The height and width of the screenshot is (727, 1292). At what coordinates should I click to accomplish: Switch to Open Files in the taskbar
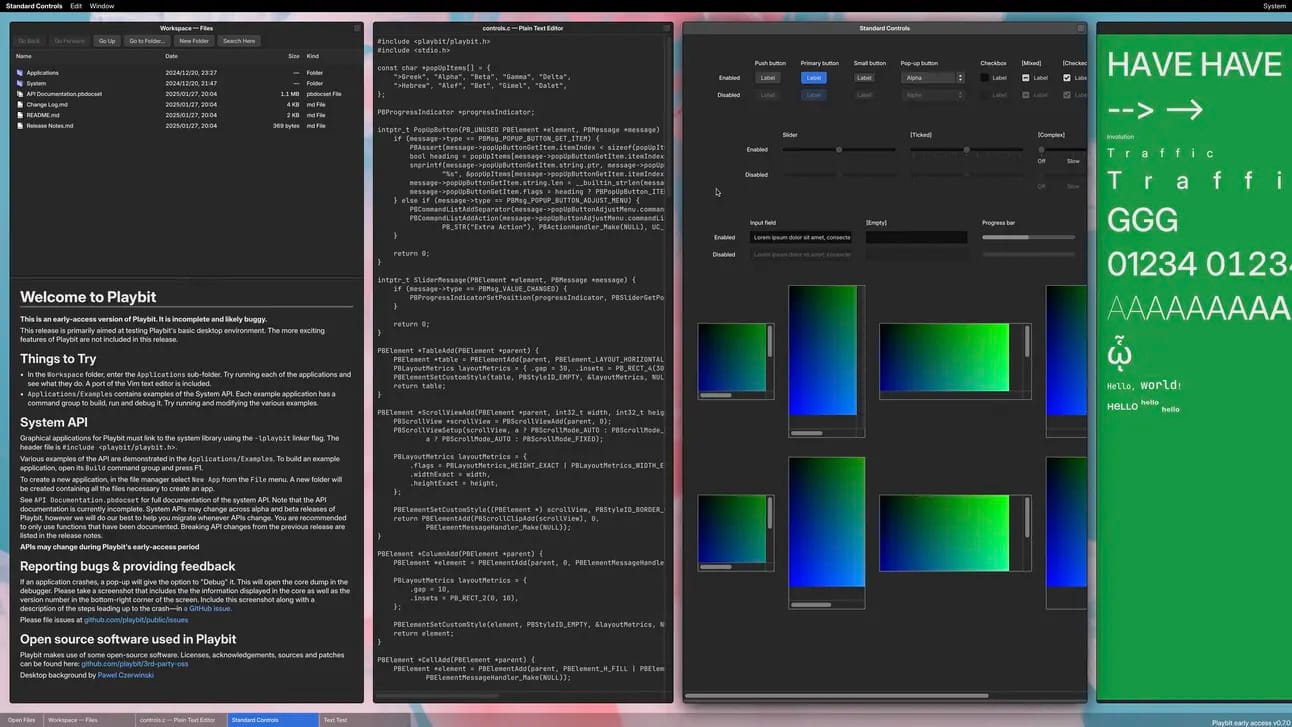click(x=21, y=720)
